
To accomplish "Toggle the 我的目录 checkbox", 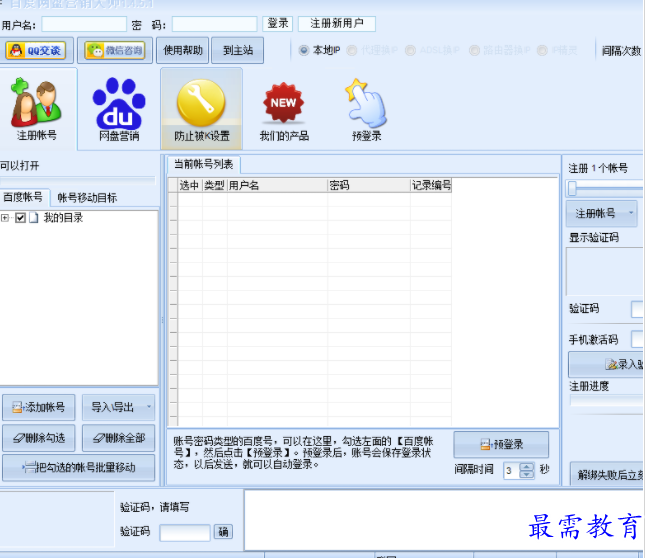I will click(20, 218).
